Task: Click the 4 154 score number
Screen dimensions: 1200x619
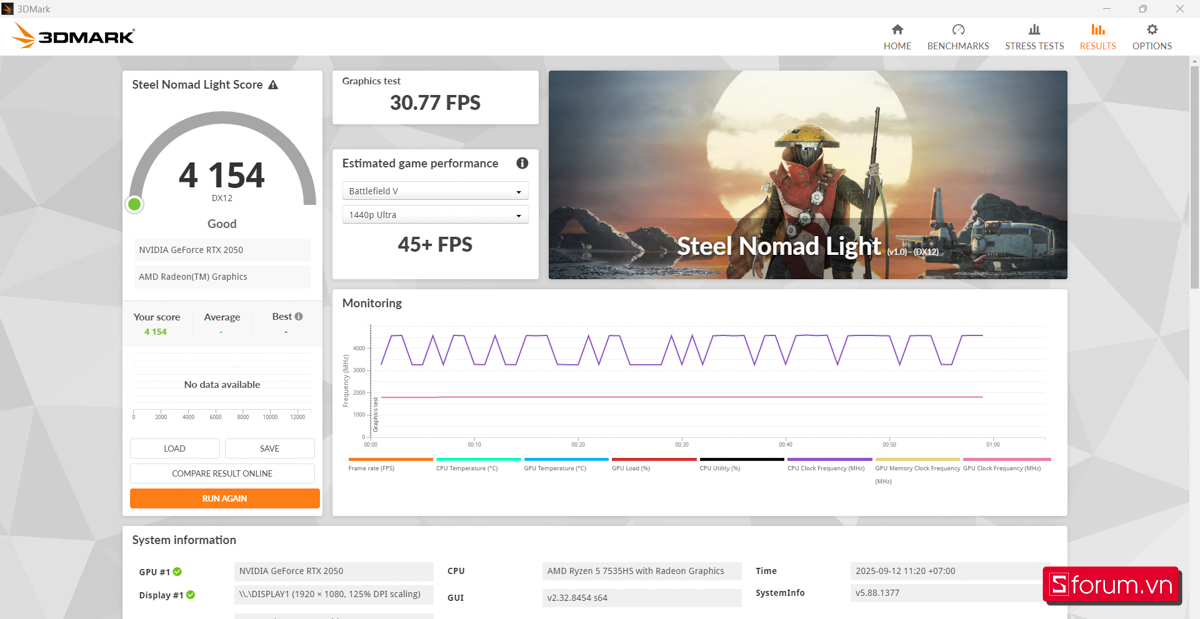Action: (222, 175)
